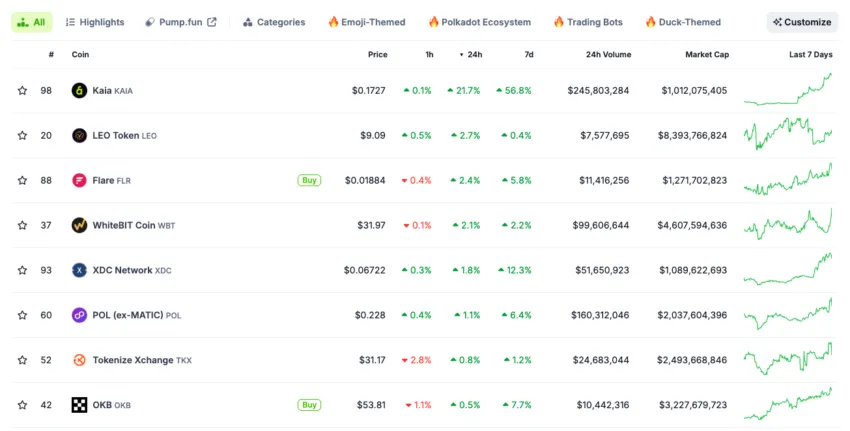Toggle the favorite star for Kaia
The width and height of the screenshot is (850, 431).
[22, 91]
